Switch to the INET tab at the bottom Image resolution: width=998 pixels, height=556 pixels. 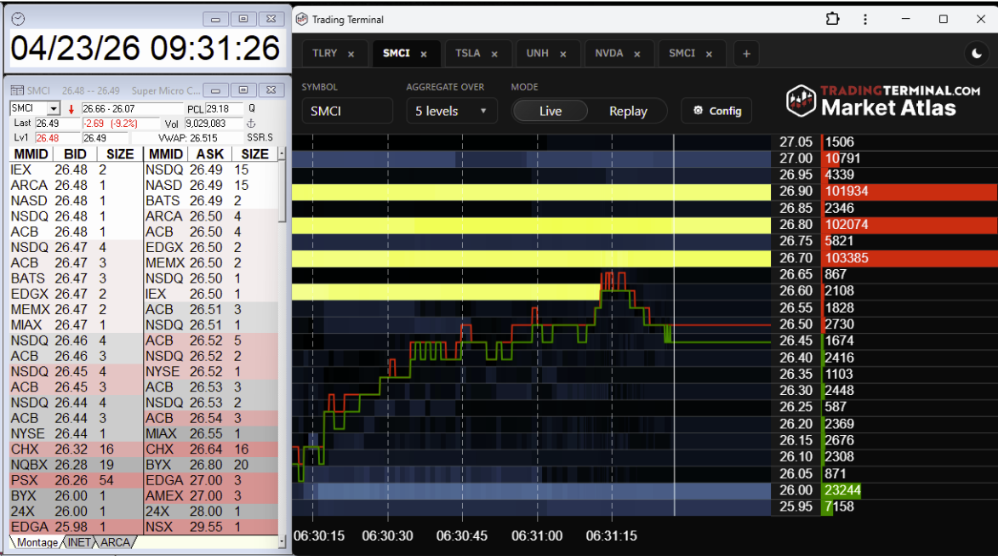(x=79, y=543)
